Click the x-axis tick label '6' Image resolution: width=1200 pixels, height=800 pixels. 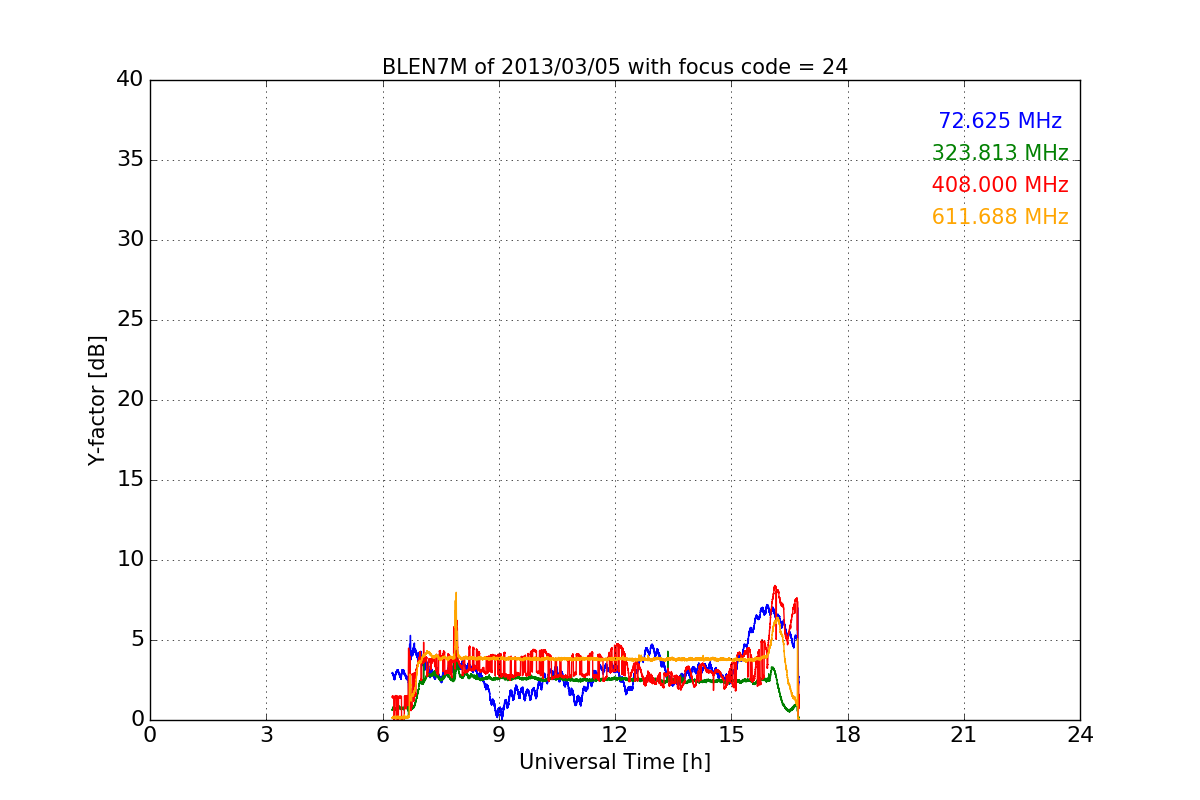[383, 735]
